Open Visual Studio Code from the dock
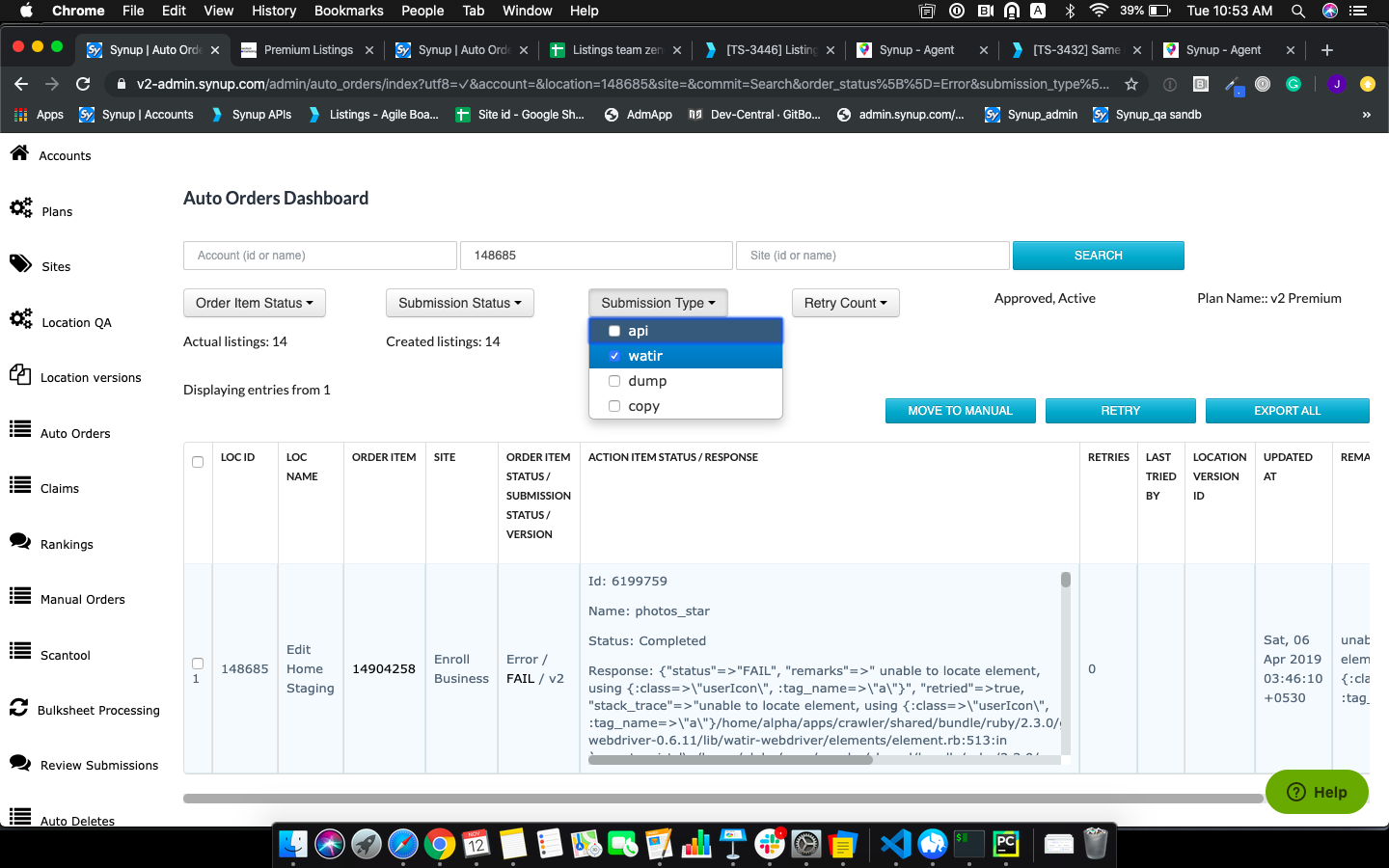 [x=895, y=844]
